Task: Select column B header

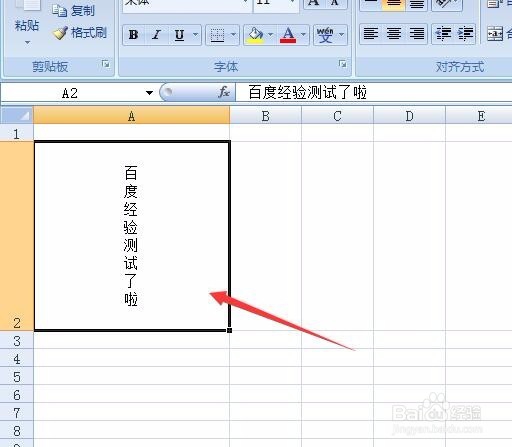Action: coord(265,116)
